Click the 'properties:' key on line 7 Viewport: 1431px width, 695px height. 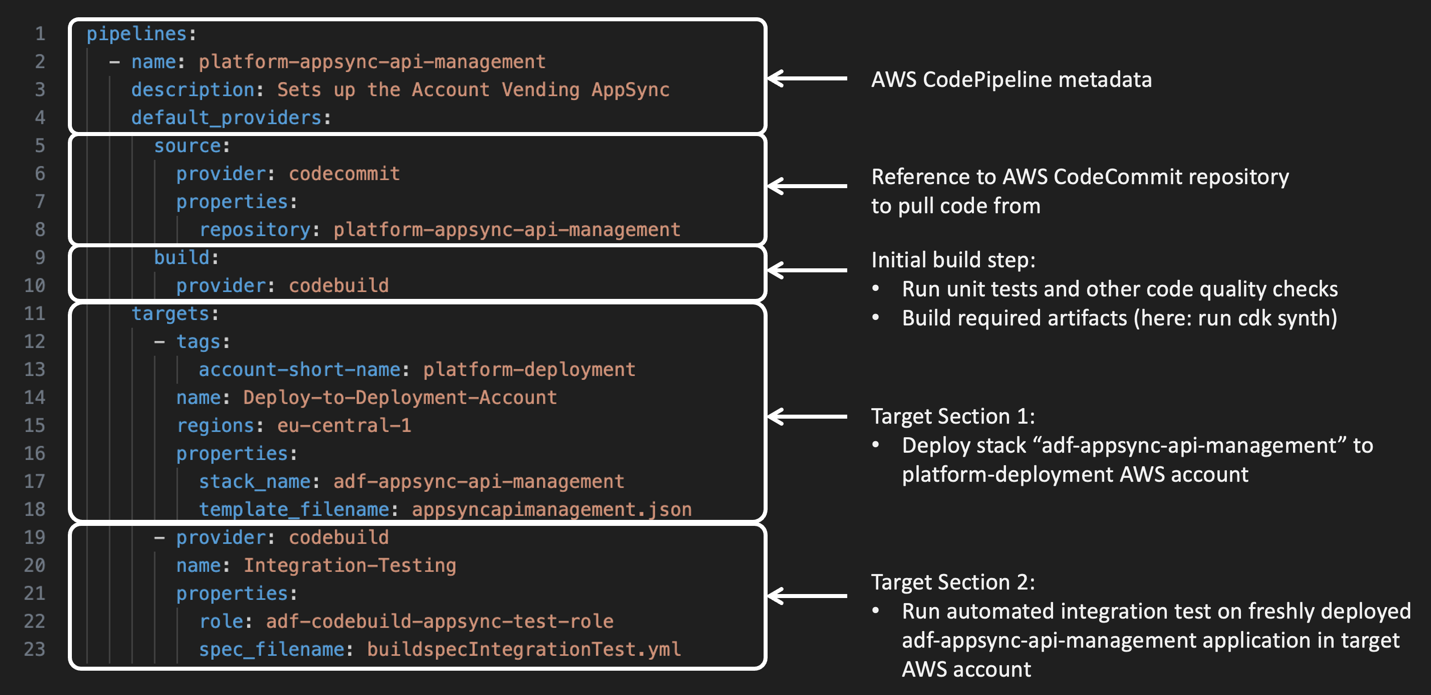(237, 202)
